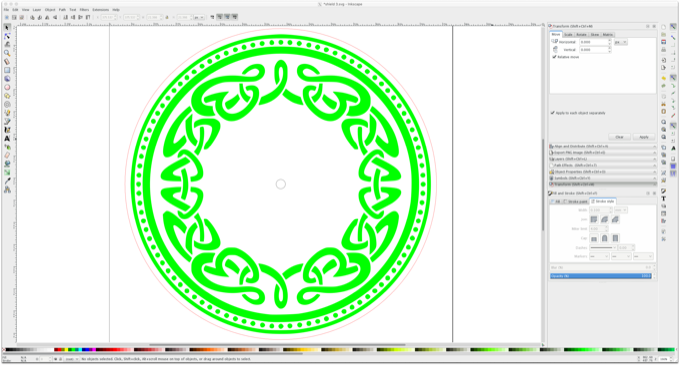Image resolution: width=680 pixels, height=365 pixels.
Task: Expand the Layers panel
Action: point(602,159)
